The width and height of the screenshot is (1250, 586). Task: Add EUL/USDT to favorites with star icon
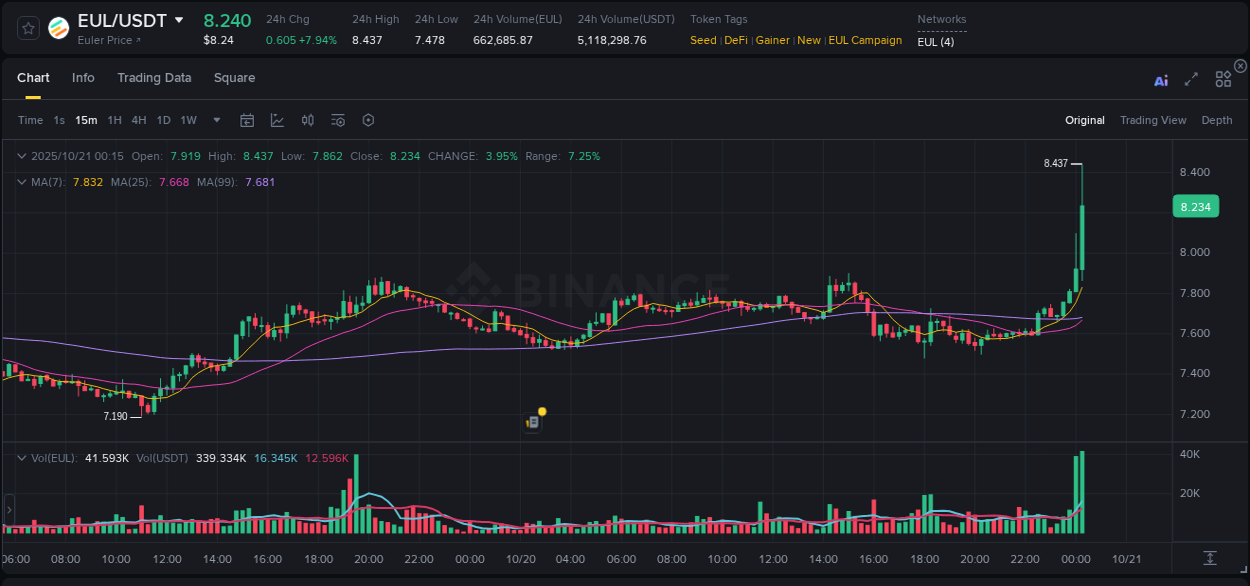(28, 28)
